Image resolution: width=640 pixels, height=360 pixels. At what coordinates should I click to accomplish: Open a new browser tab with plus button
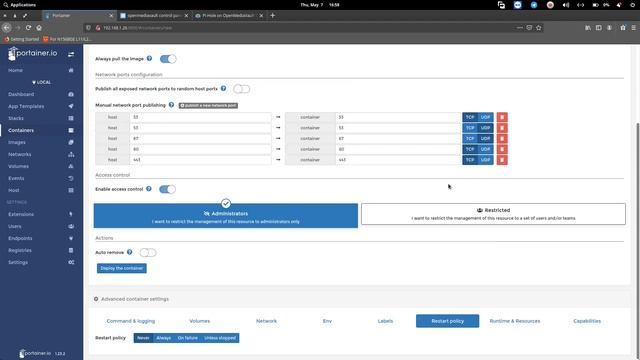coord(273,16)
